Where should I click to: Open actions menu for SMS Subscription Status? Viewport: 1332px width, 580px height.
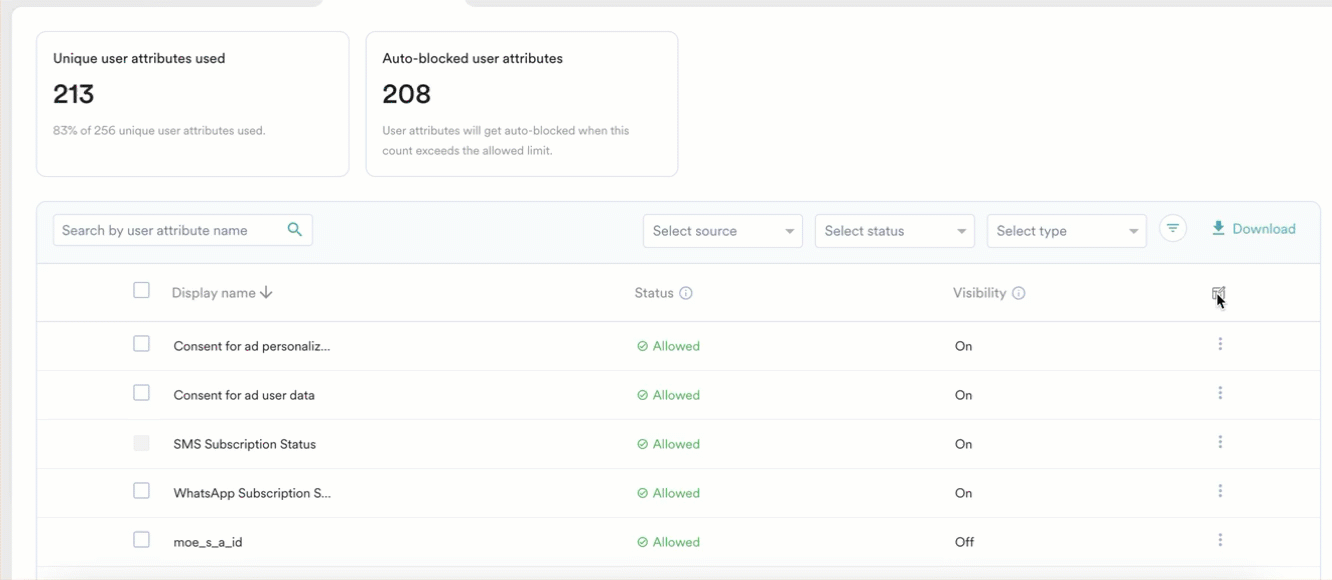point(1220,442)
